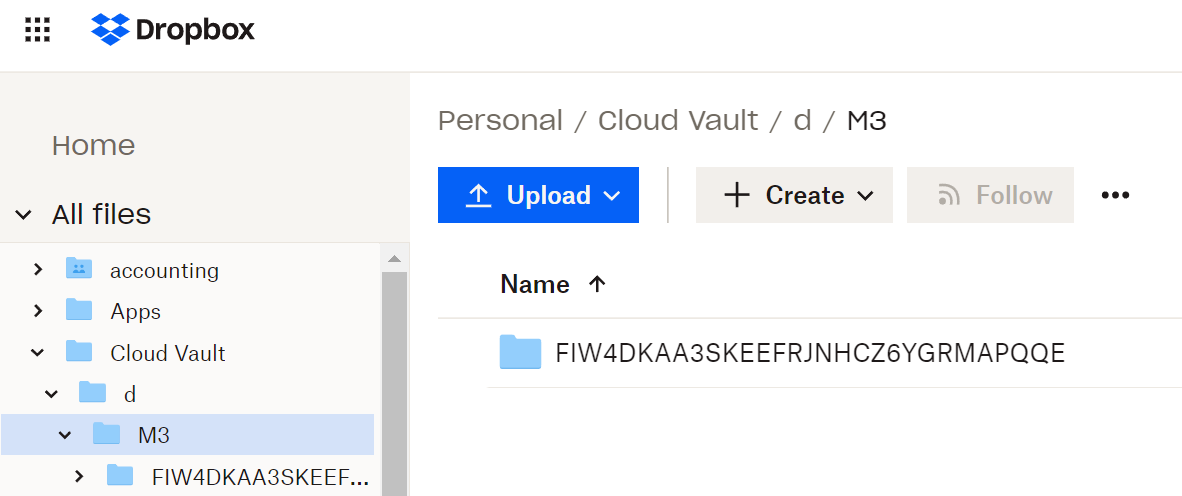Collapse the All files section
The image size is (1182, 496).
point(24,214)
